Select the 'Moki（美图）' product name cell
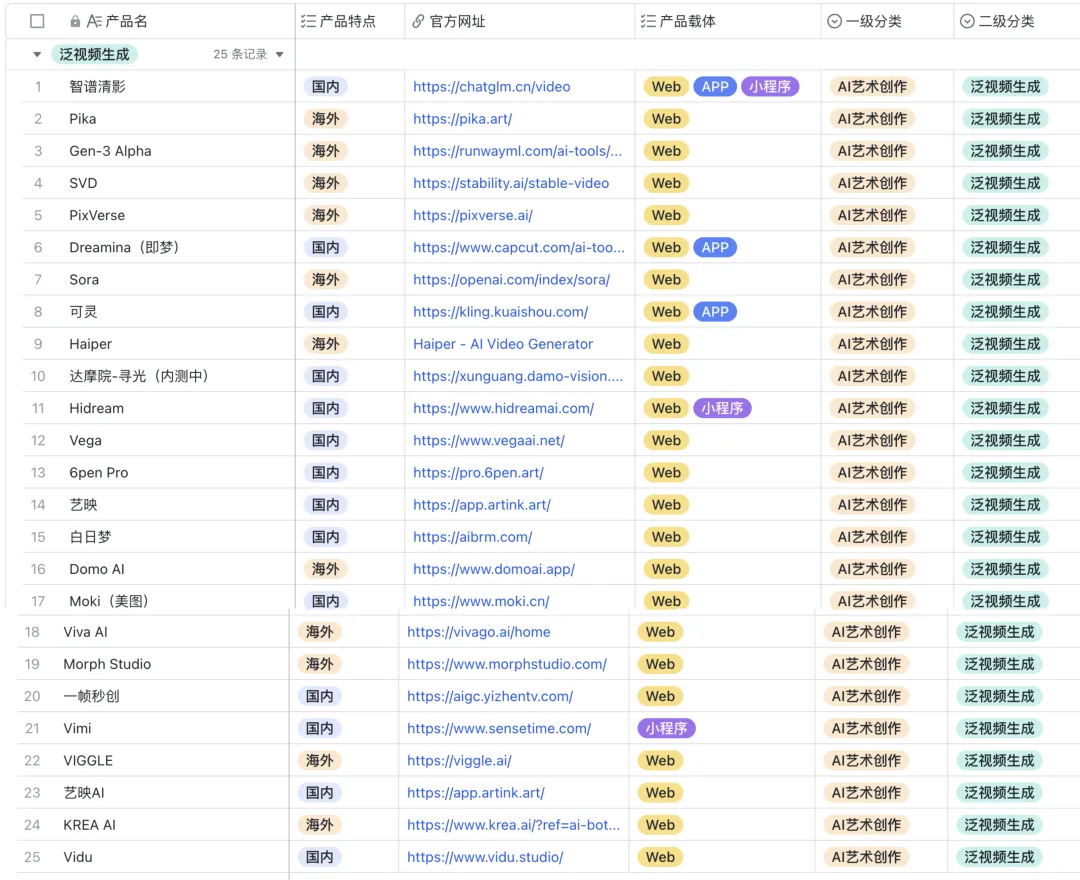 tap(109, 601)
